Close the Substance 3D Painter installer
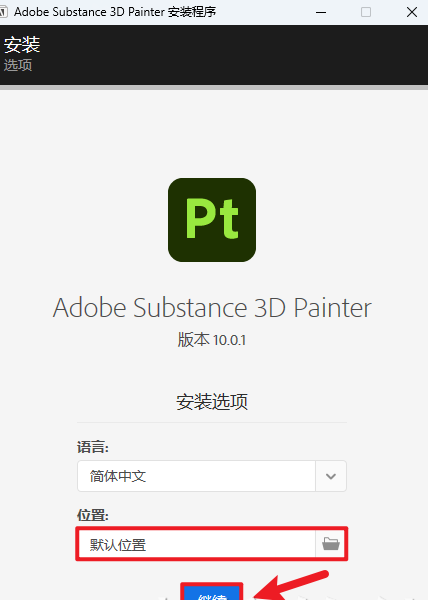Viewport: 428px width, 600px height. click(x=412, y=12)
